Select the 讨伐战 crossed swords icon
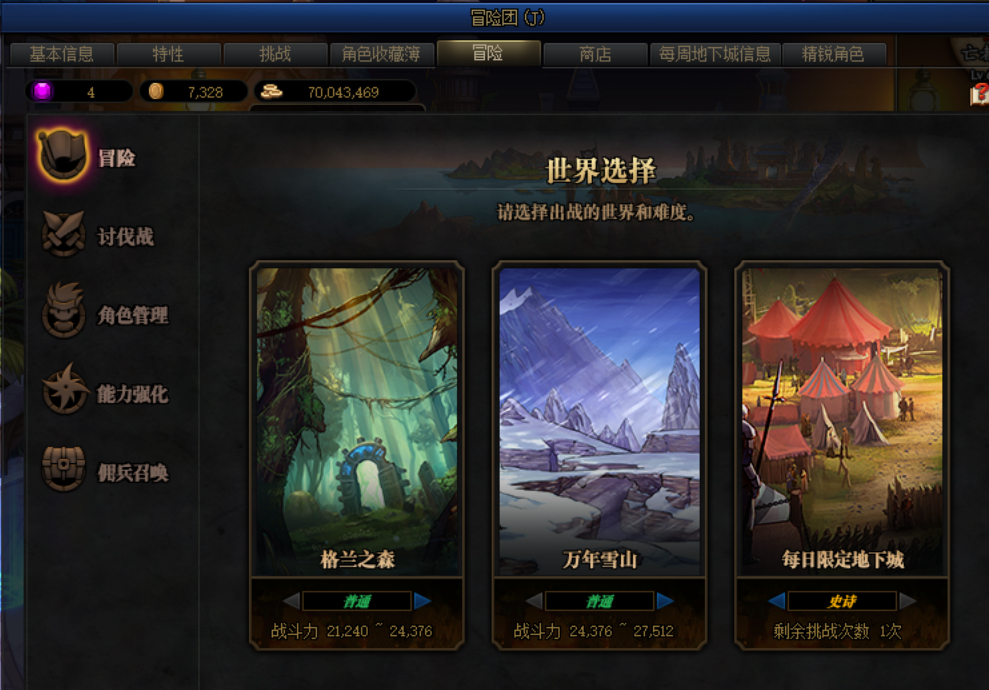The image size is (989, 690). [x=63, y=234]
